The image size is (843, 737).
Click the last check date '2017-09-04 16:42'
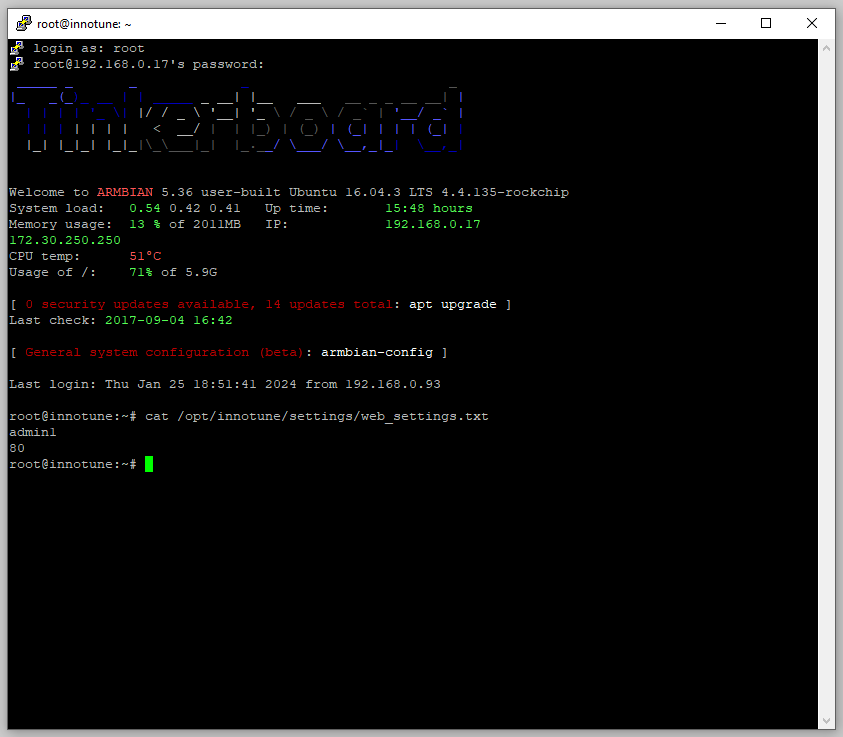[x=169, y=320]
